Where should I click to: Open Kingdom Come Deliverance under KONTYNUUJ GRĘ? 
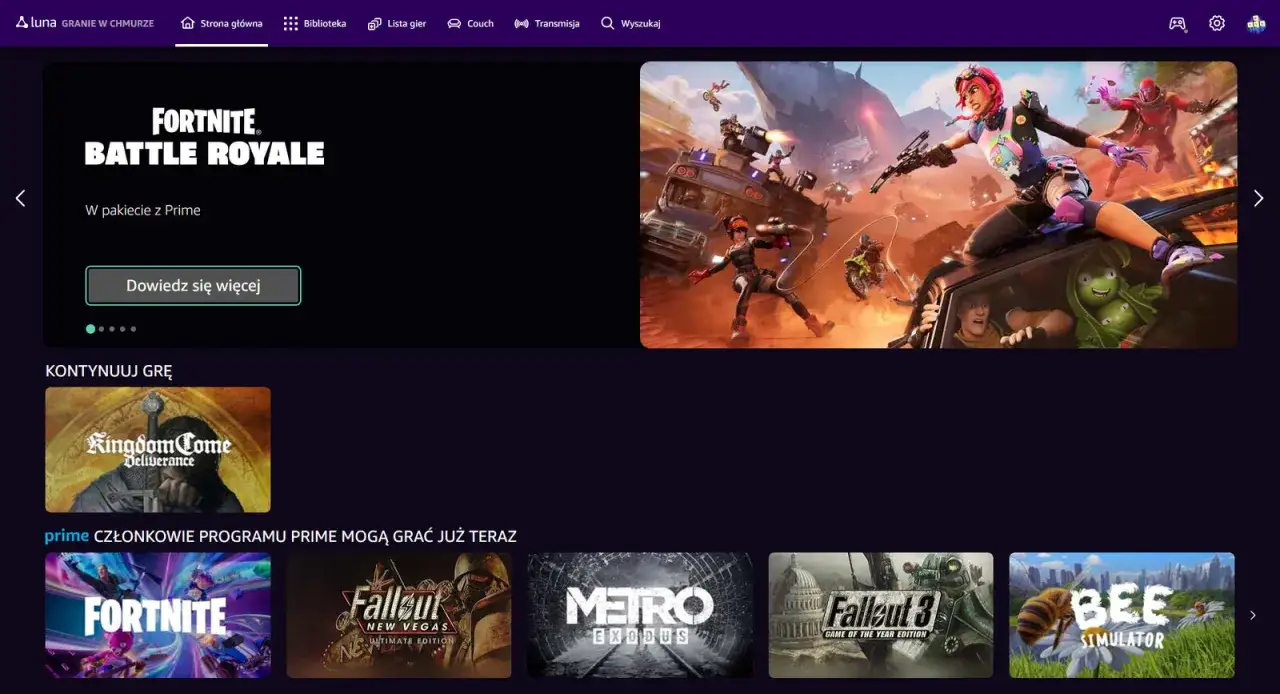(157, 449)
